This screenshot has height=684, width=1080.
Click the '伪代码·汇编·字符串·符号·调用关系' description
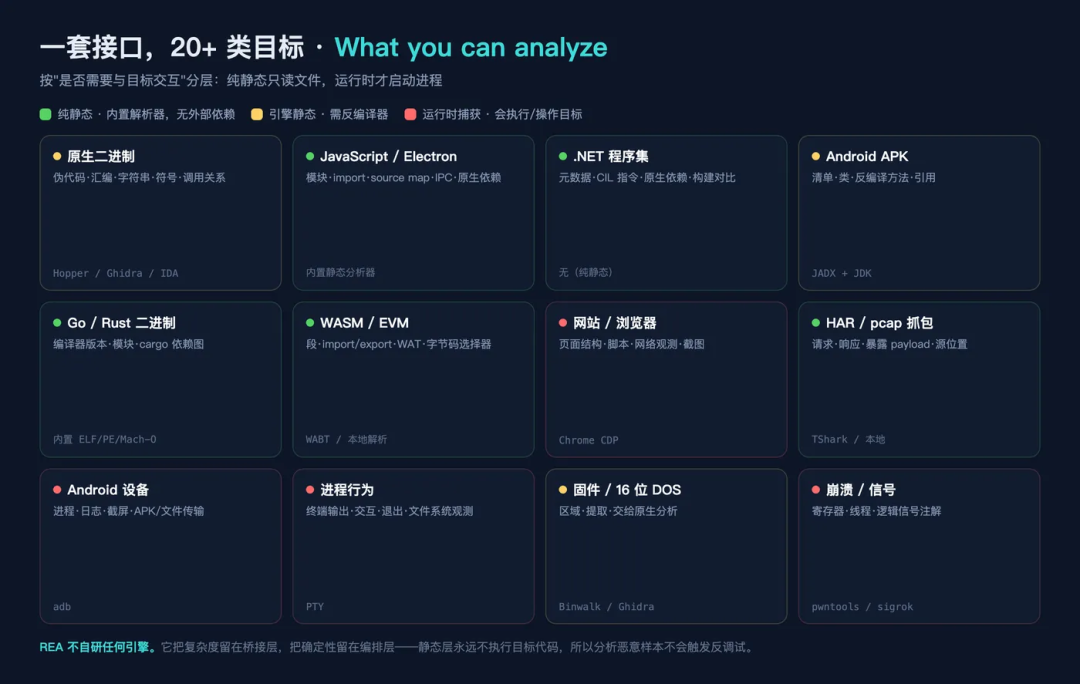click(x=139, y=178)
